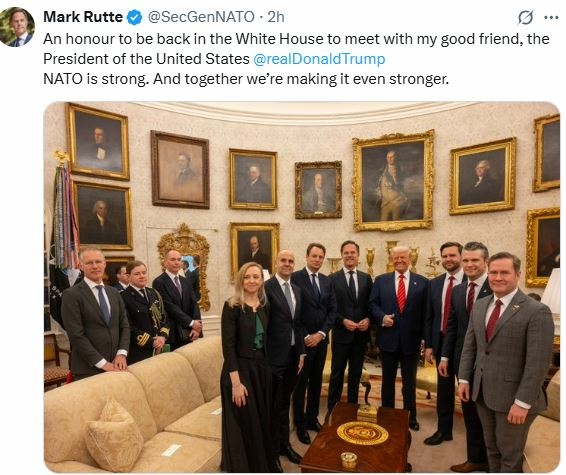Click the 'An honour to be back' line
The image size is (566, 475).
coord(296,39)
